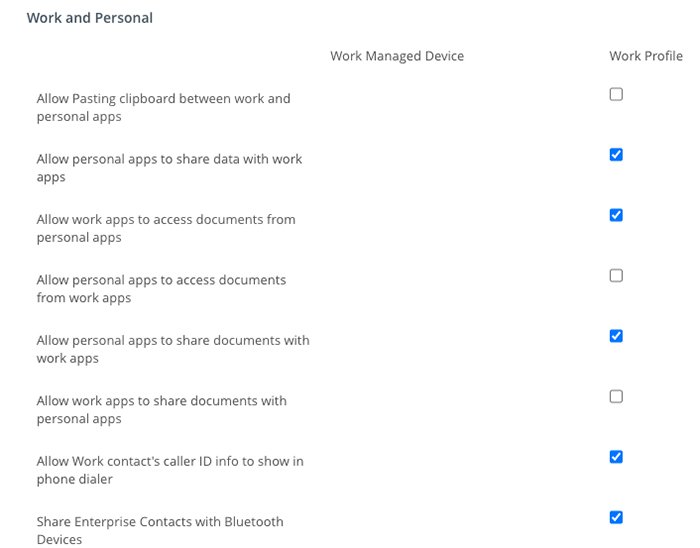Uncheck personal apps share data with work apps

(x=616, y=155)
